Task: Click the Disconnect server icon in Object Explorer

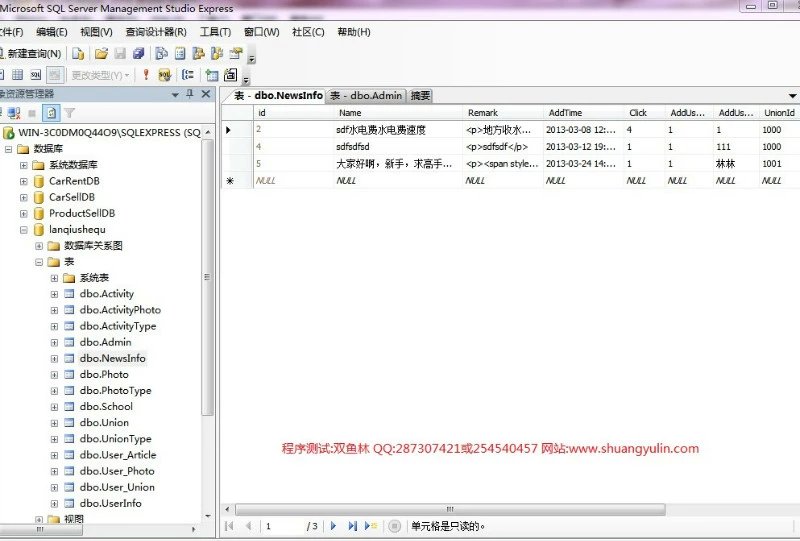Action: [x=14, y=113]
